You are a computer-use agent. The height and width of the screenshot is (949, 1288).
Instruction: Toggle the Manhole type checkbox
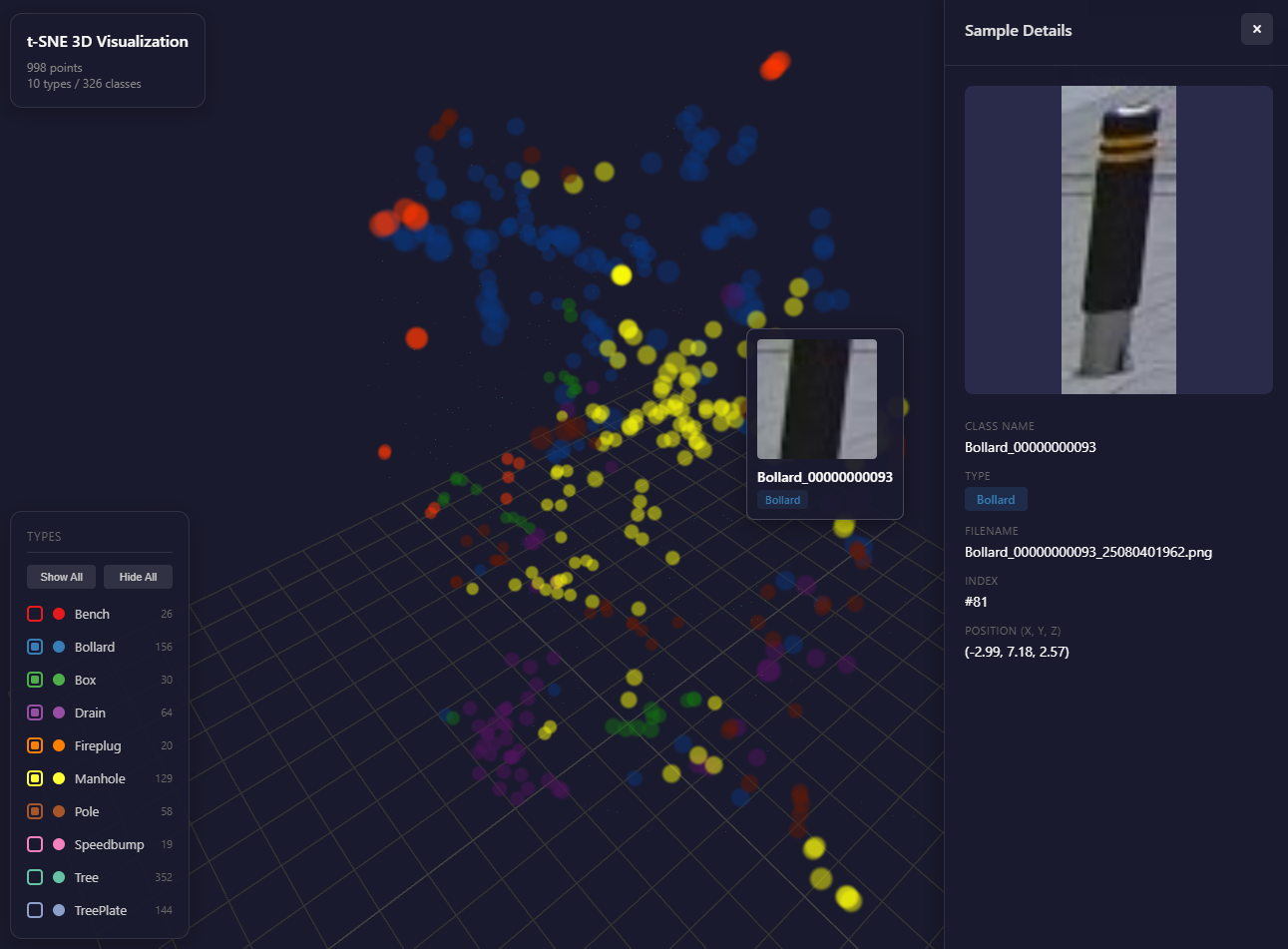tap(35, 778)
